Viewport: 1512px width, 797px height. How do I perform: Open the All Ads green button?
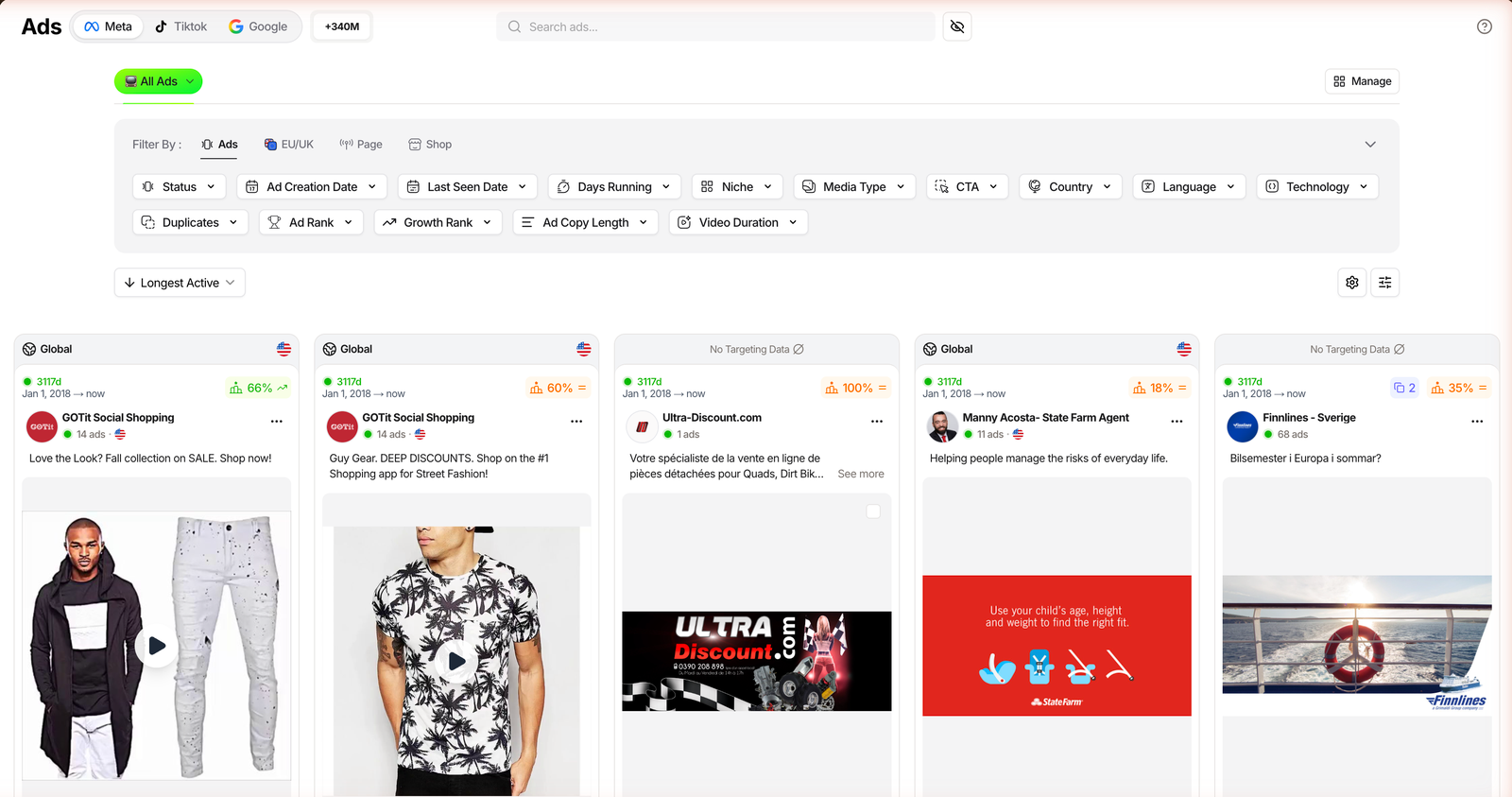[x=159, y=81]
